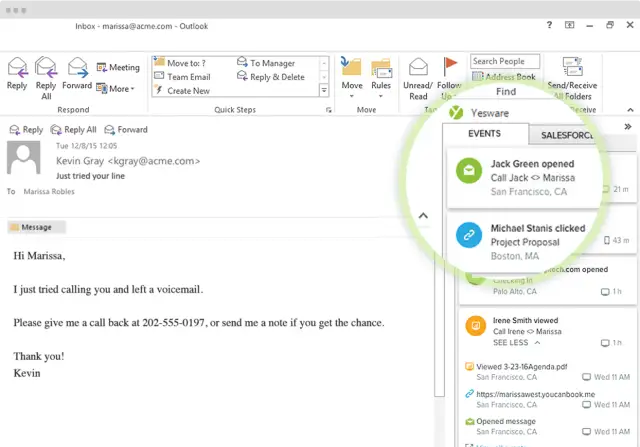Click the Rules icon

click(381, 68)
